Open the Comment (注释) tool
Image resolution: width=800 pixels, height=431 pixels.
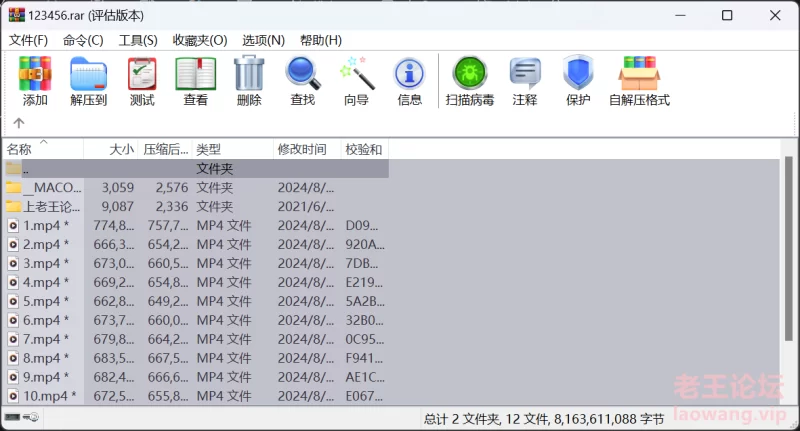click(525, 74)
